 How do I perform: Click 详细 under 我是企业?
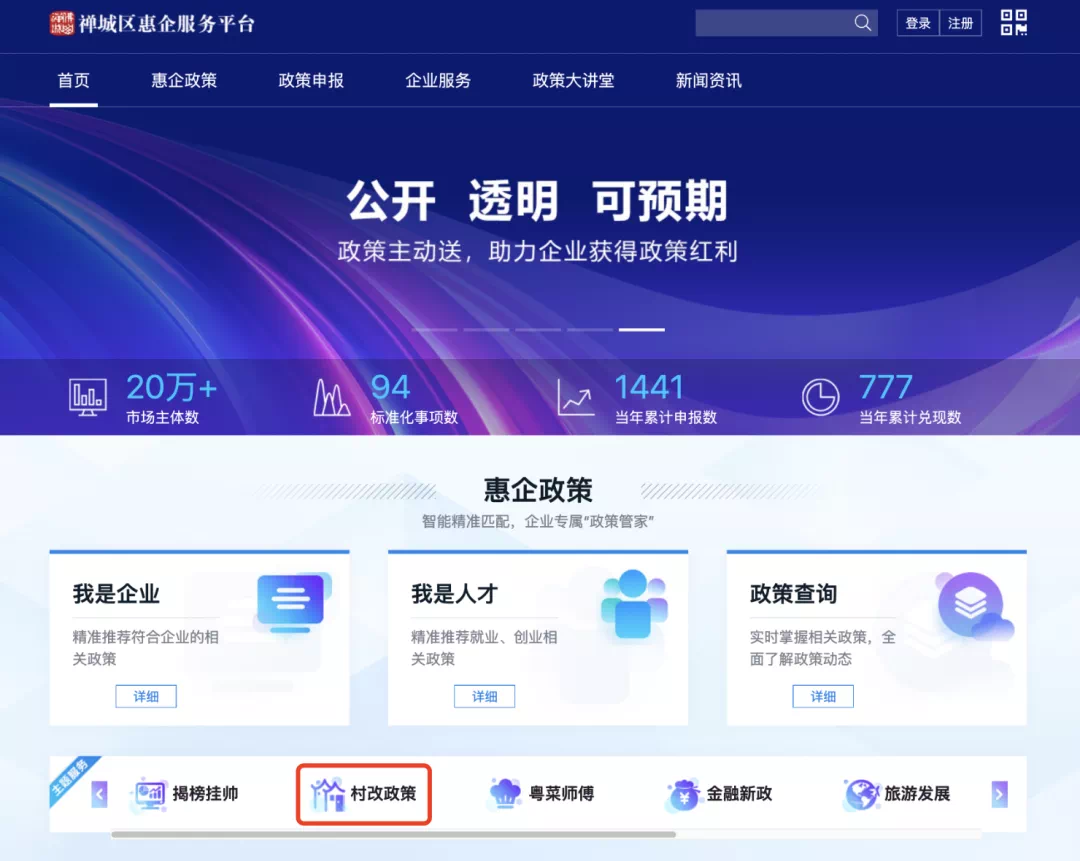click(146, 696)
